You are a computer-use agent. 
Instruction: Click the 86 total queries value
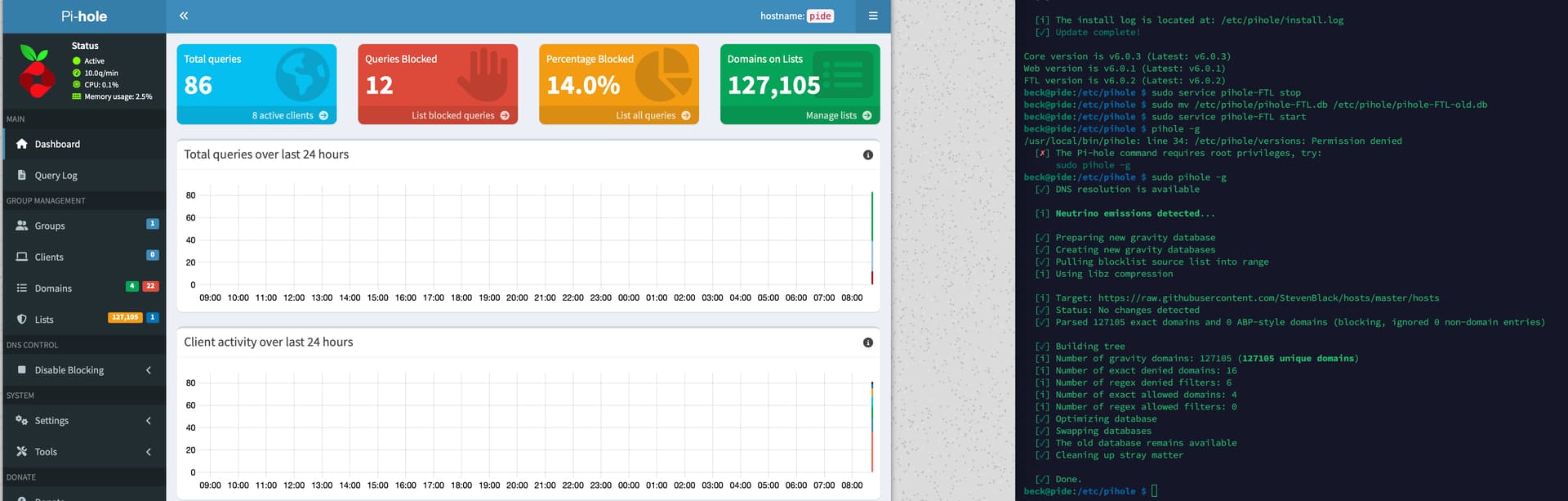(198, 85)
